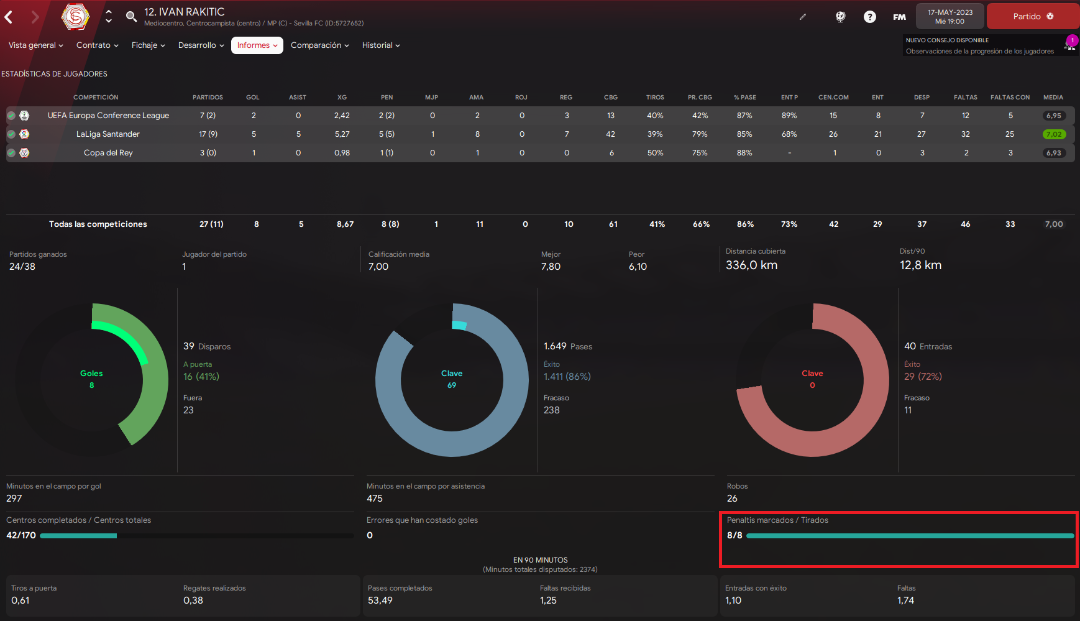This screenshot has height=621, width=1080.
Task: Open the player switcher up/down arrows
Action: point(108,17)
